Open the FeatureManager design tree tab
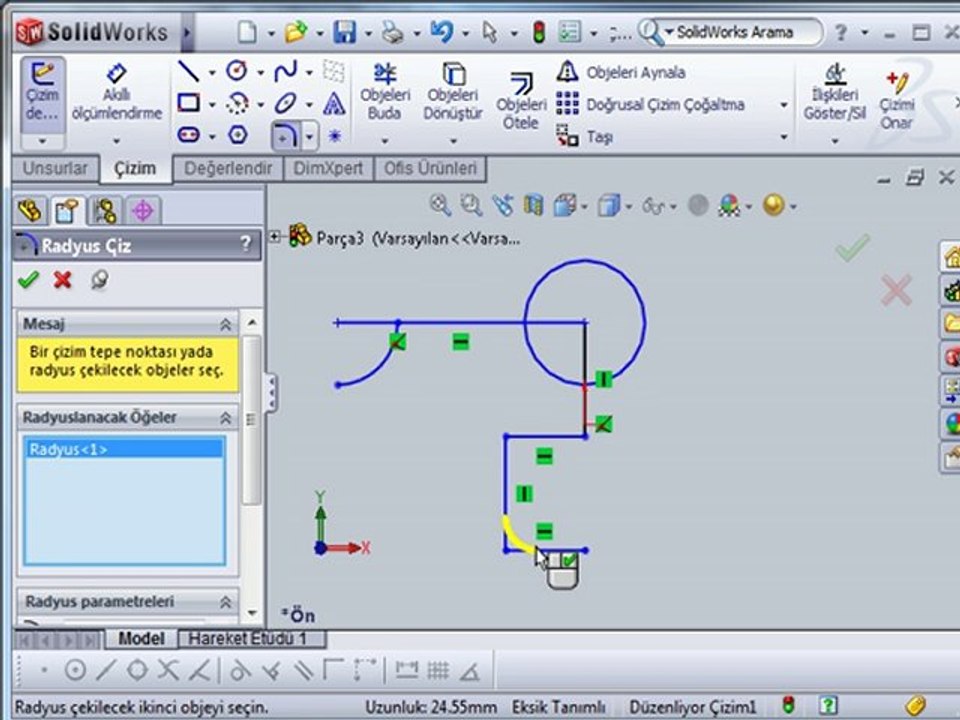This screenshot has width=960, height=720. pos(30,211)
